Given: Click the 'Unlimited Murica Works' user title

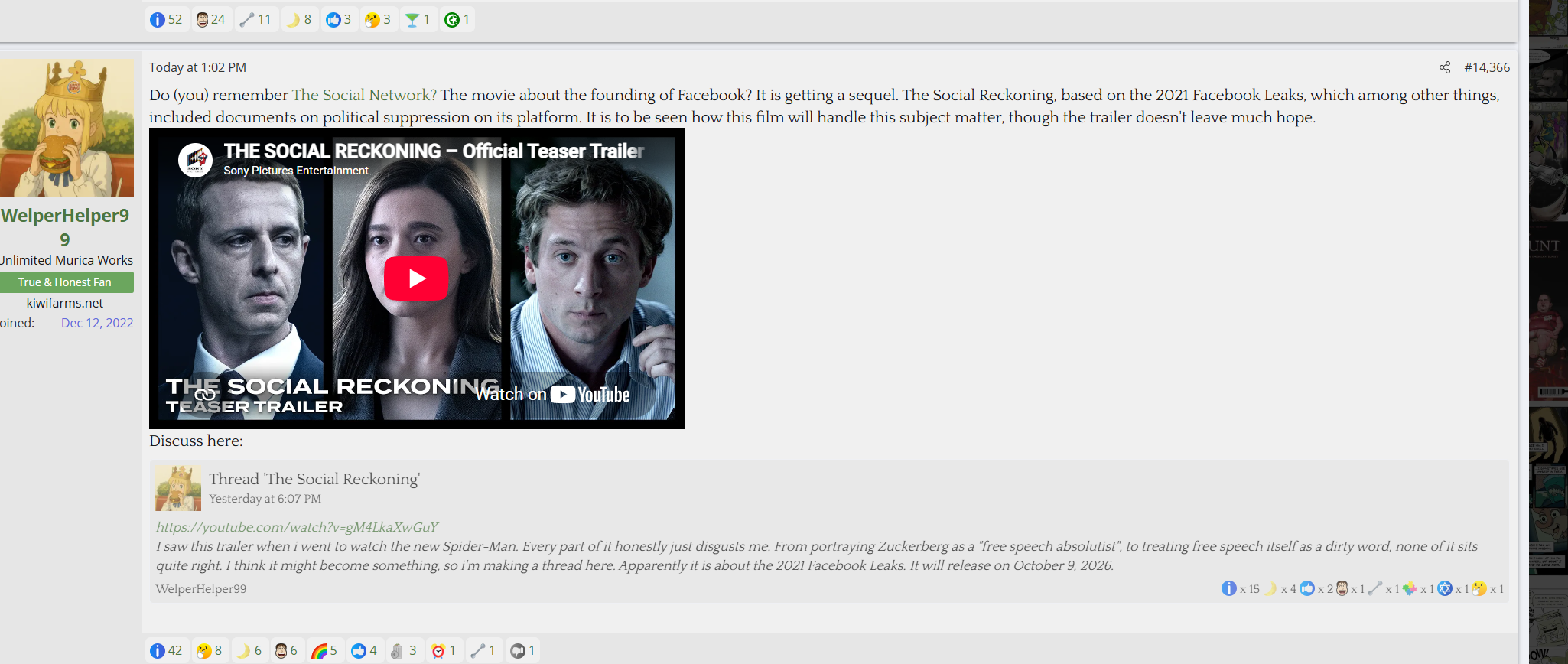Looking at the screenshot, I should pos(67,260).
